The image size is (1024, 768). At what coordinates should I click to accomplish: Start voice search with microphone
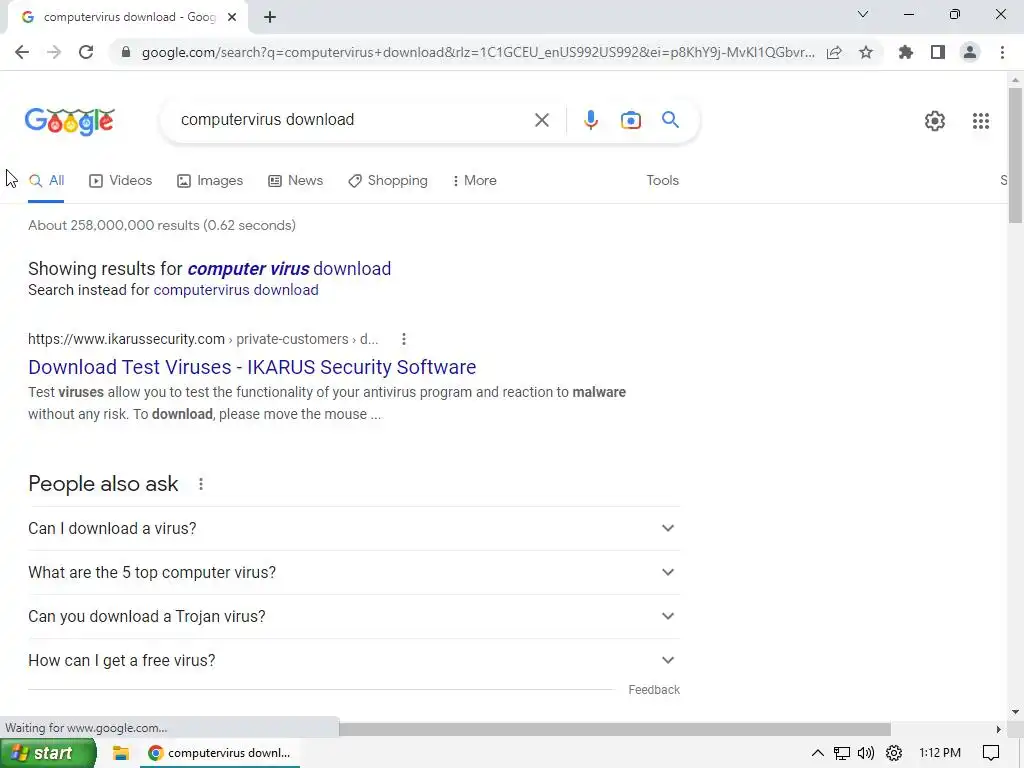tap(590, 120)
